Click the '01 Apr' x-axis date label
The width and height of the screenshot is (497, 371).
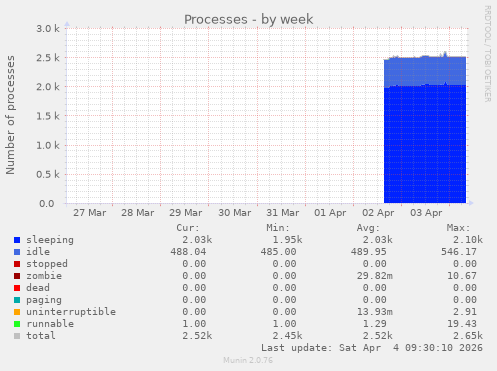pyautogui.click(x=330, y=213)
